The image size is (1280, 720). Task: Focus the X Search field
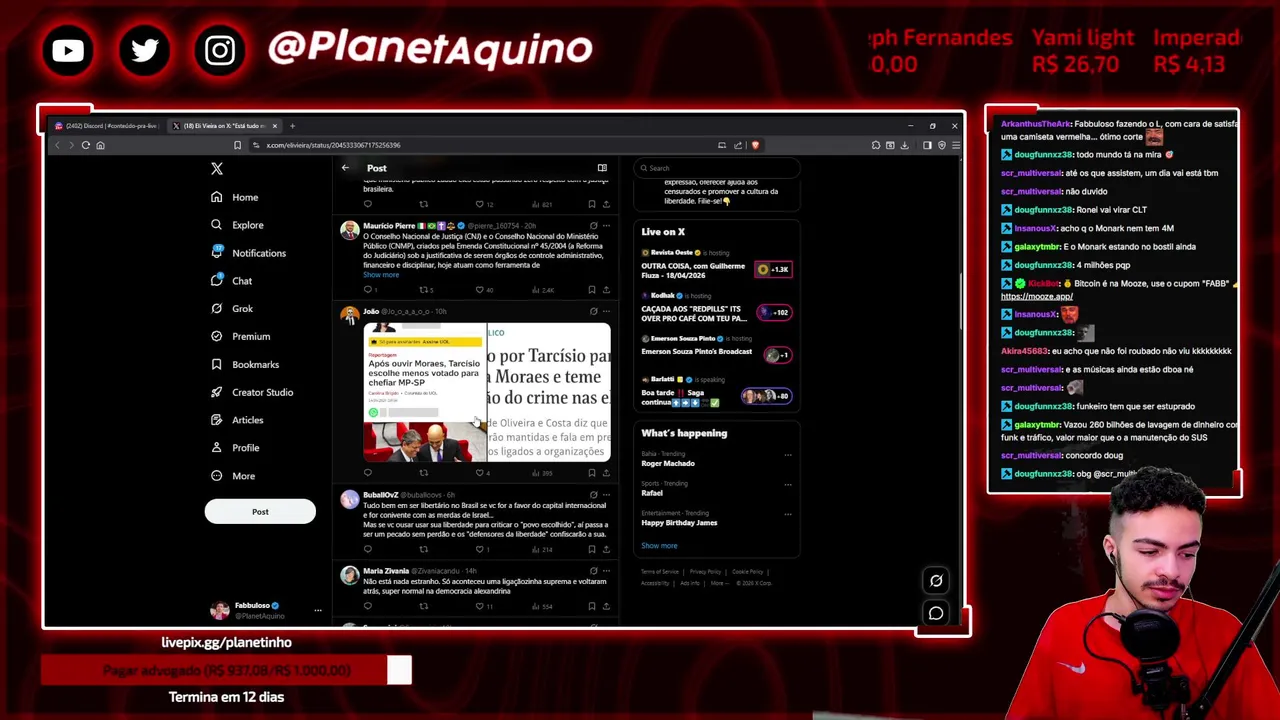point(716,168)
